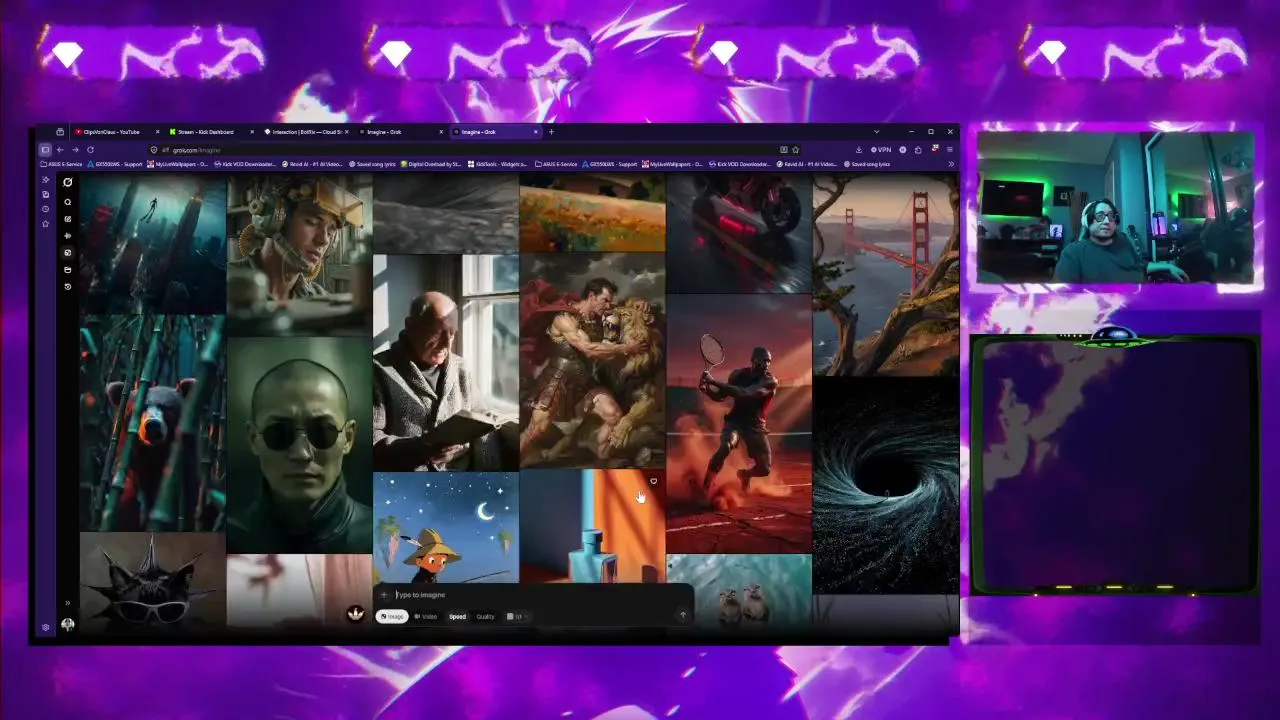The height and width of the screenshot is (720, 1280).
Task: Open browser sidebar bookmarks panel icon
Action: point(45,194)
